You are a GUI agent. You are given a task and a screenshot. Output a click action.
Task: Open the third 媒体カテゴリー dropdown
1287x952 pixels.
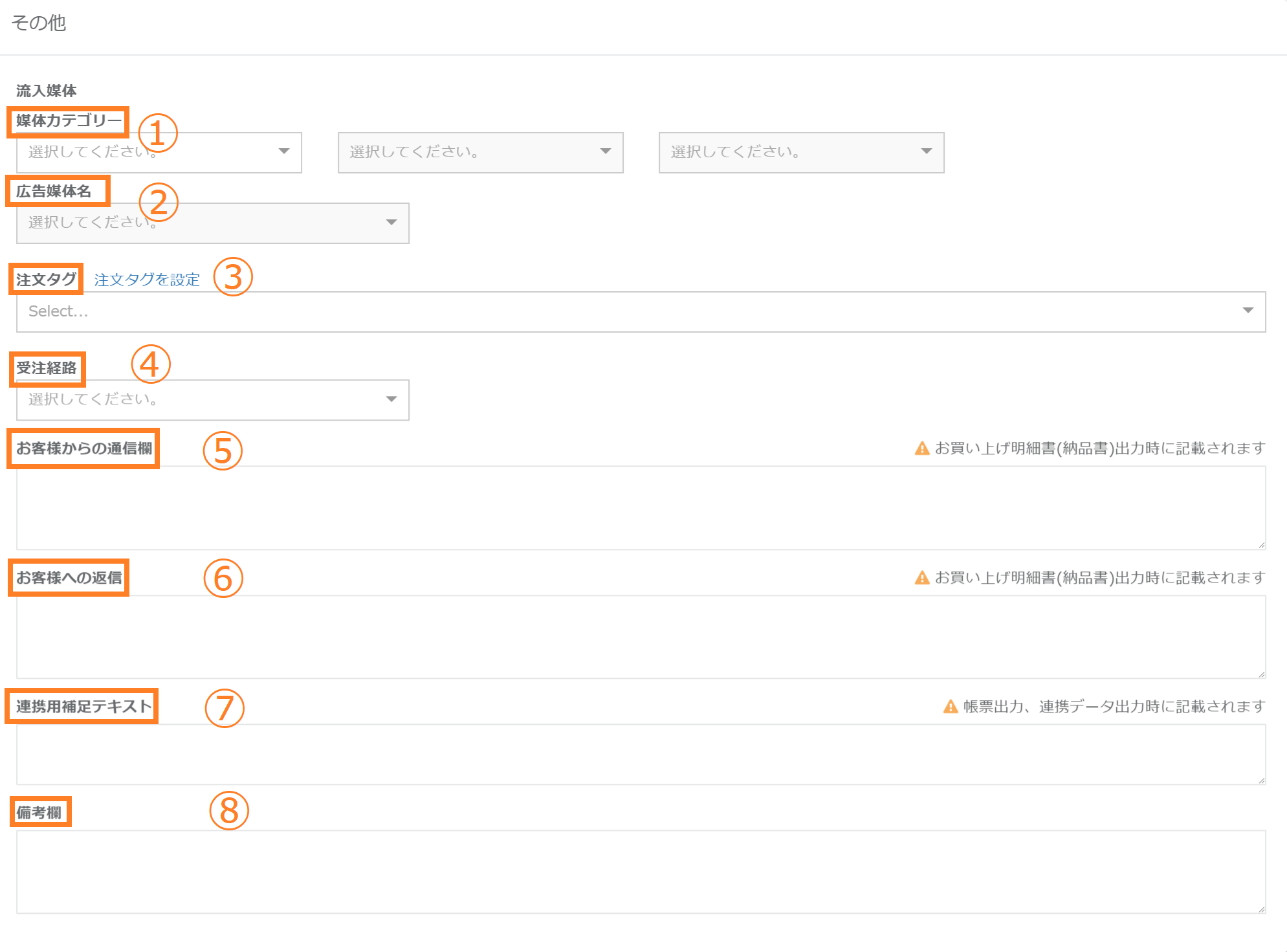(x=801, y=153)
